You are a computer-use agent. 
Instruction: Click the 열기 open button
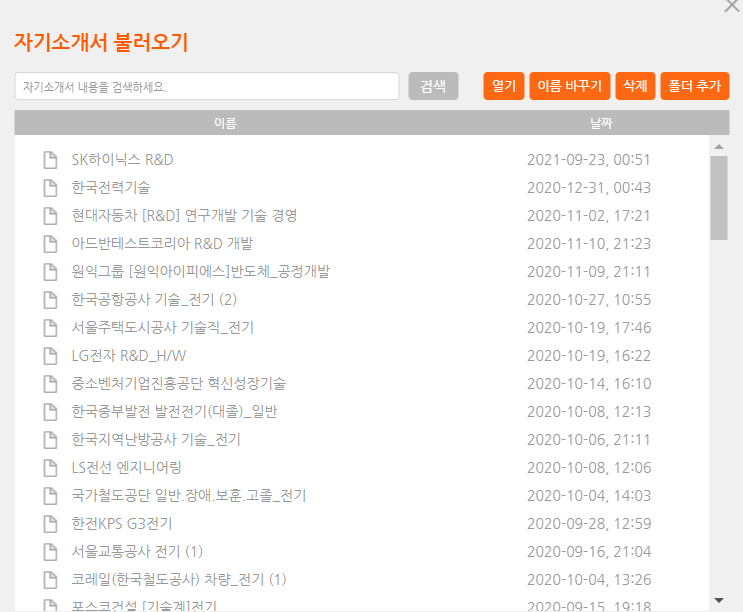click(x=504, y=86)
